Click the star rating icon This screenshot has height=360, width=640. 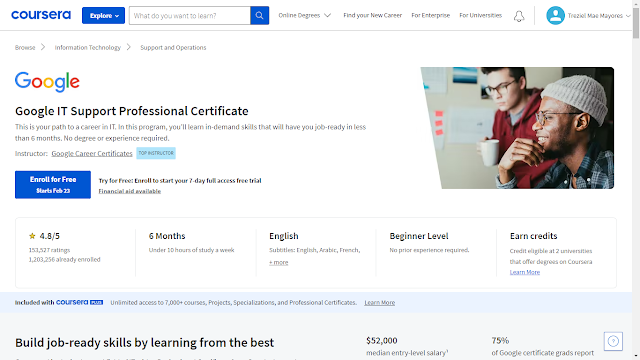[x=32, y=236]
